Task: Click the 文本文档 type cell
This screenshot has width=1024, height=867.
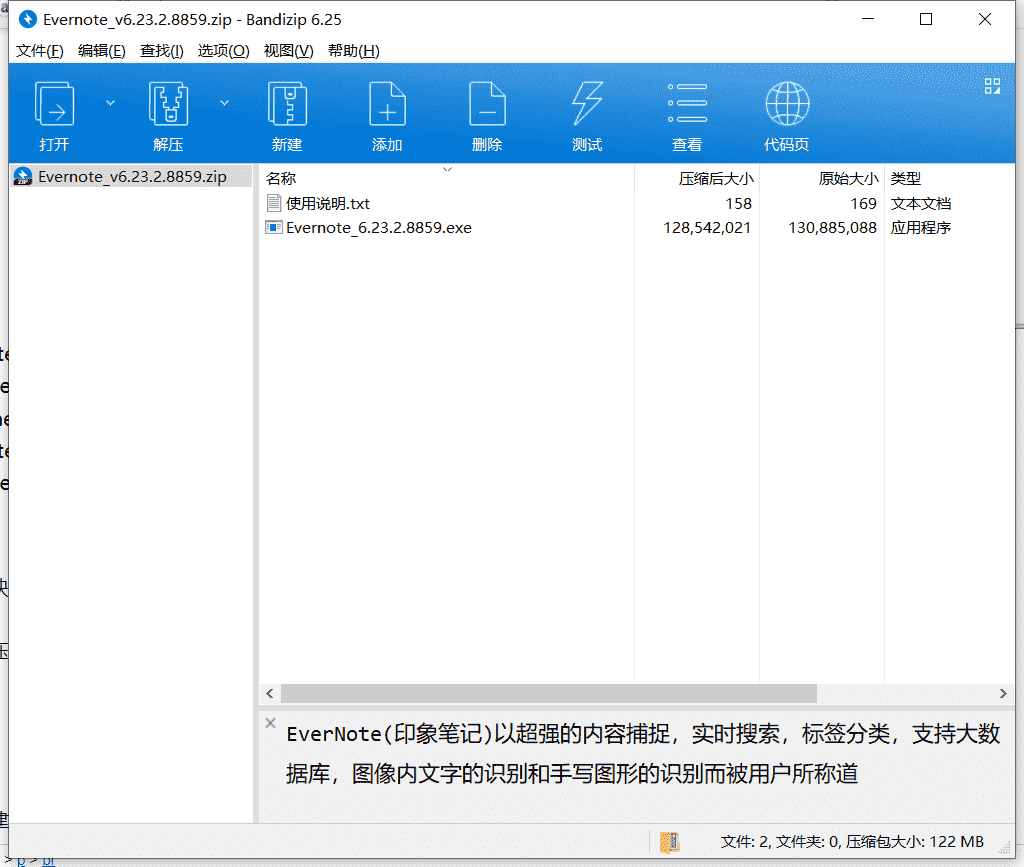Action: (x=921, y=204)
